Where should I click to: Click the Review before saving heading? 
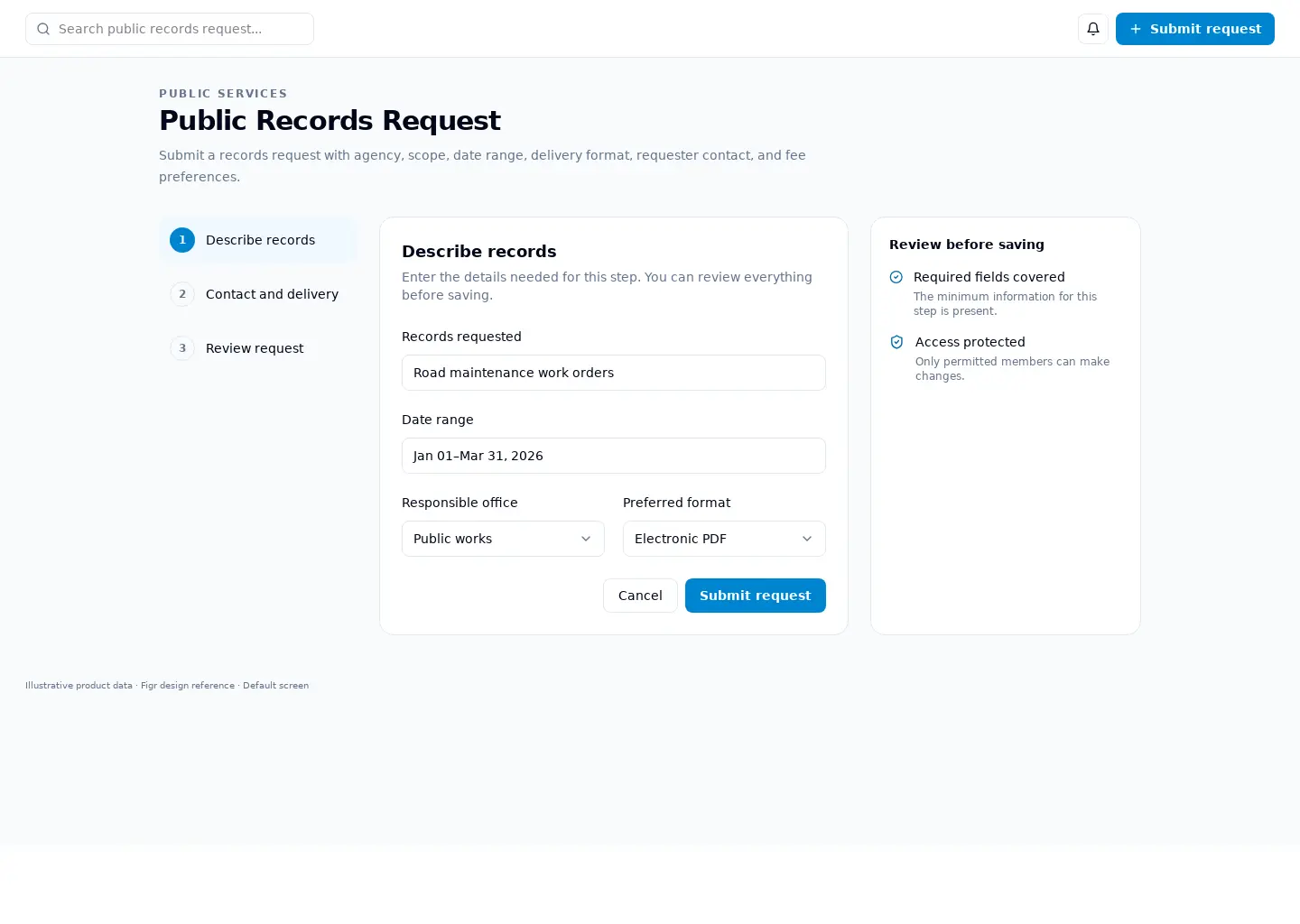(x=967, y=245)
